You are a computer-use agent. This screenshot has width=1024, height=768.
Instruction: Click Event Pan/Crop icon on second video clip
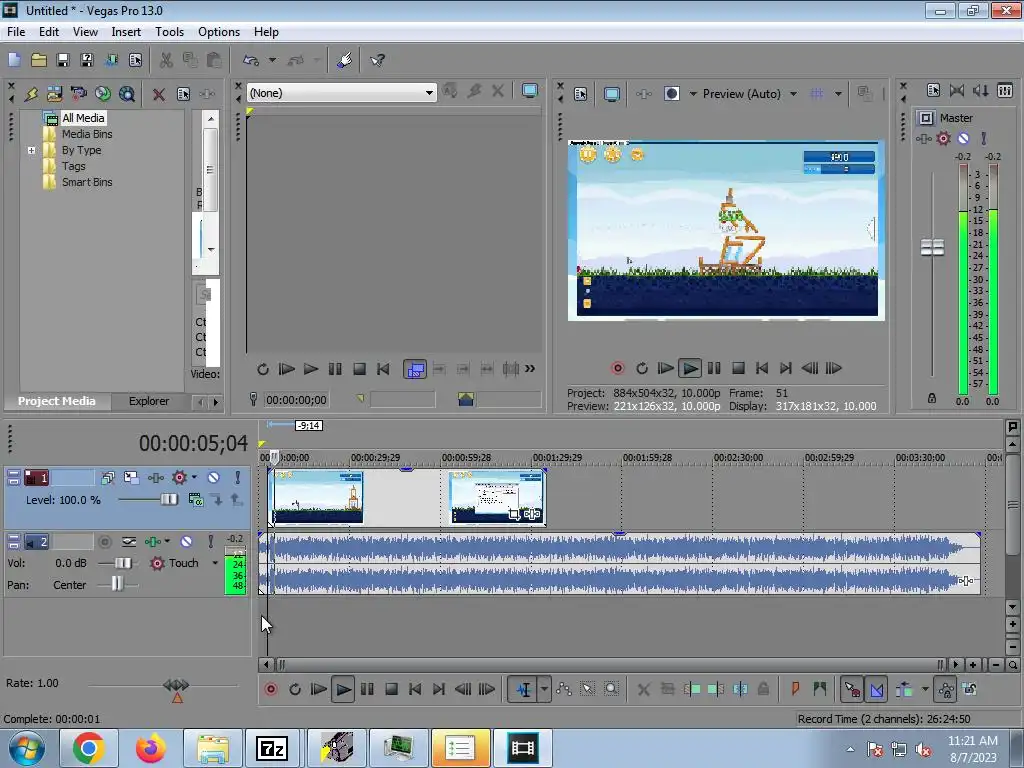pyautogui.click(x=513, y=515)
